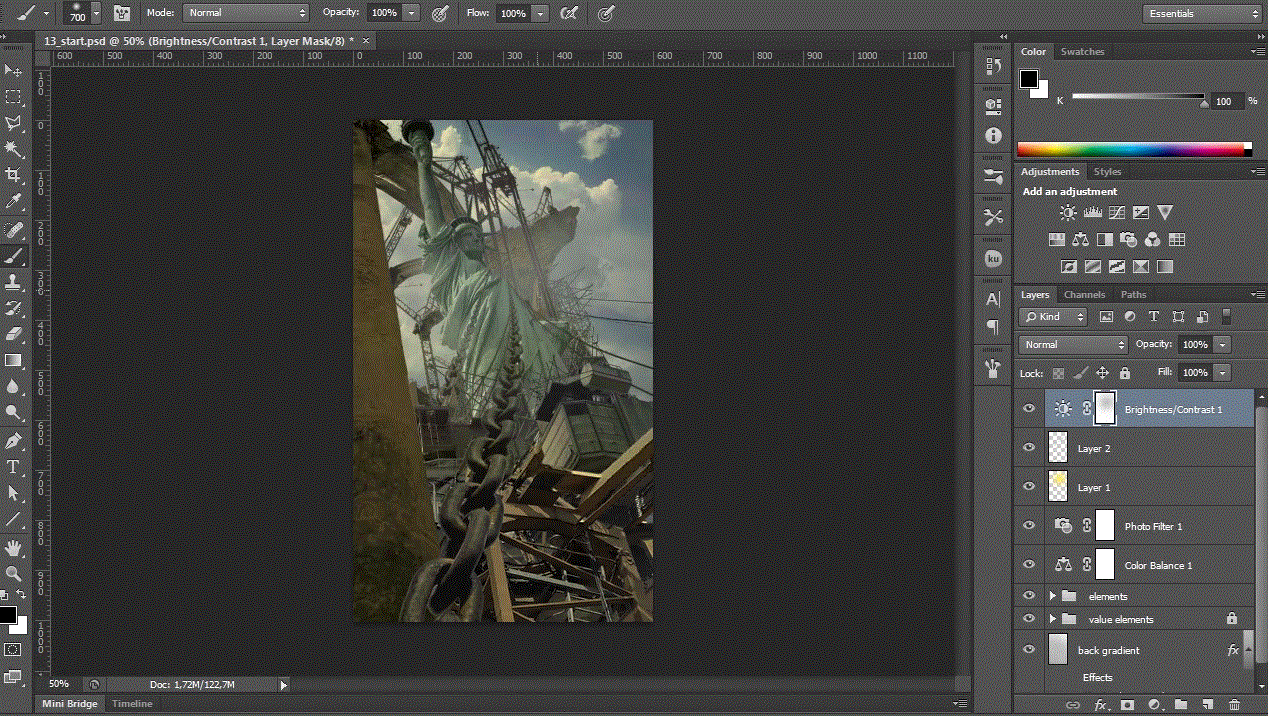Select the Move tool

(14, 70)
